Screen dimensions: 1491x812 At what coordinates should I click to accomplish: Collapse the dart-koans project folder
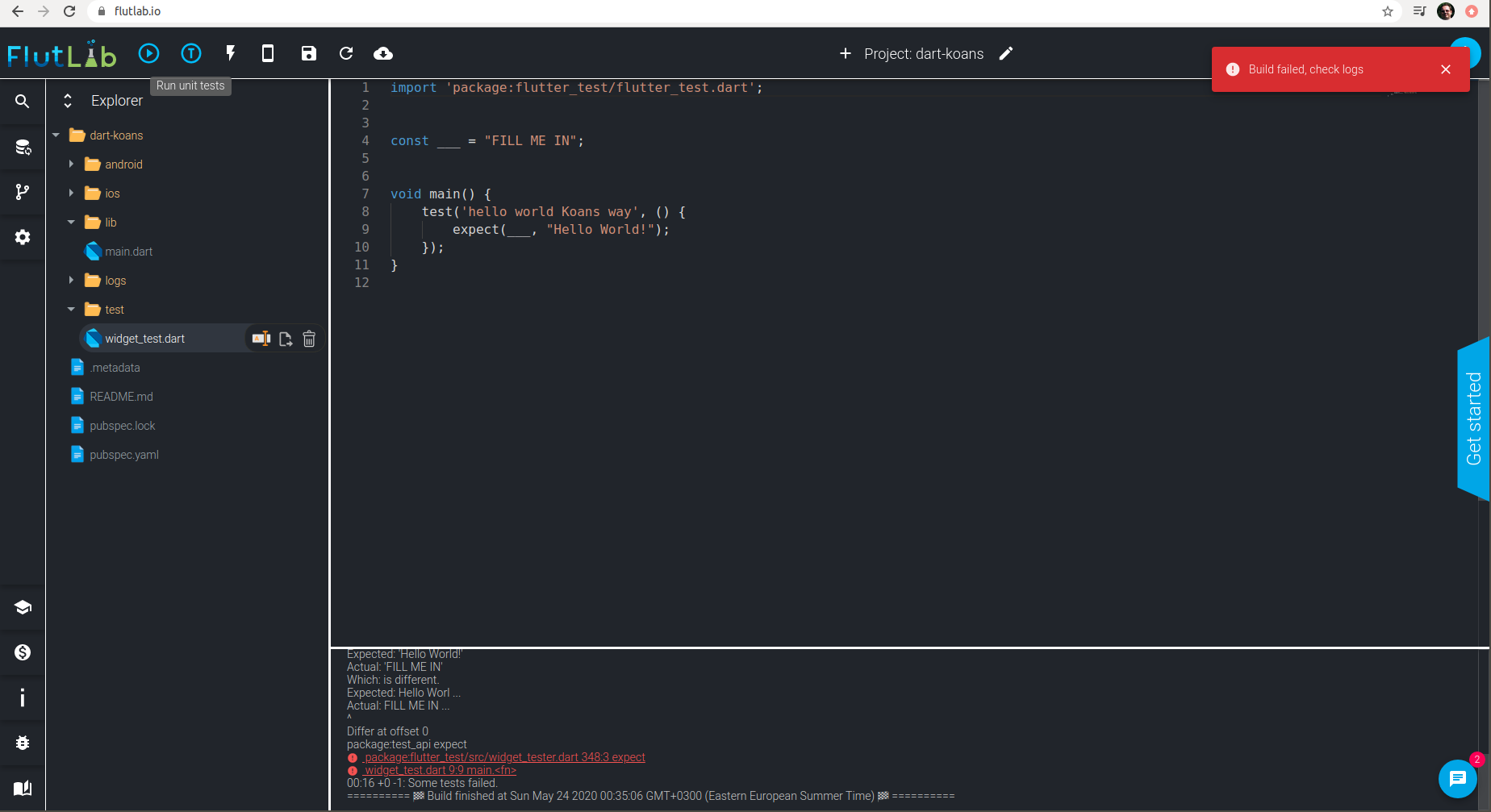point(55,135)
